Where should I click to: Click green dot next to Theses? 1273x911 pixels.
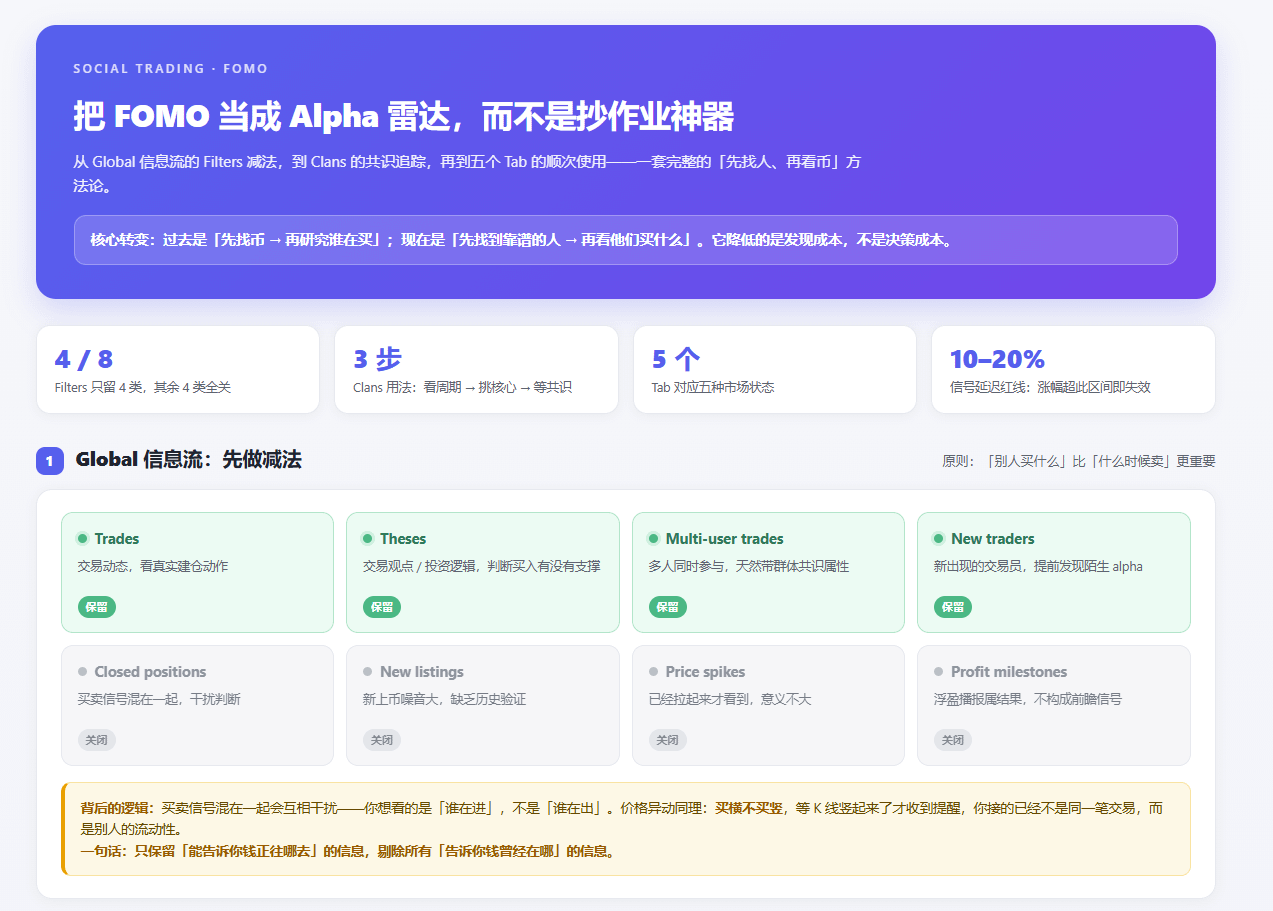pos(368,539)
